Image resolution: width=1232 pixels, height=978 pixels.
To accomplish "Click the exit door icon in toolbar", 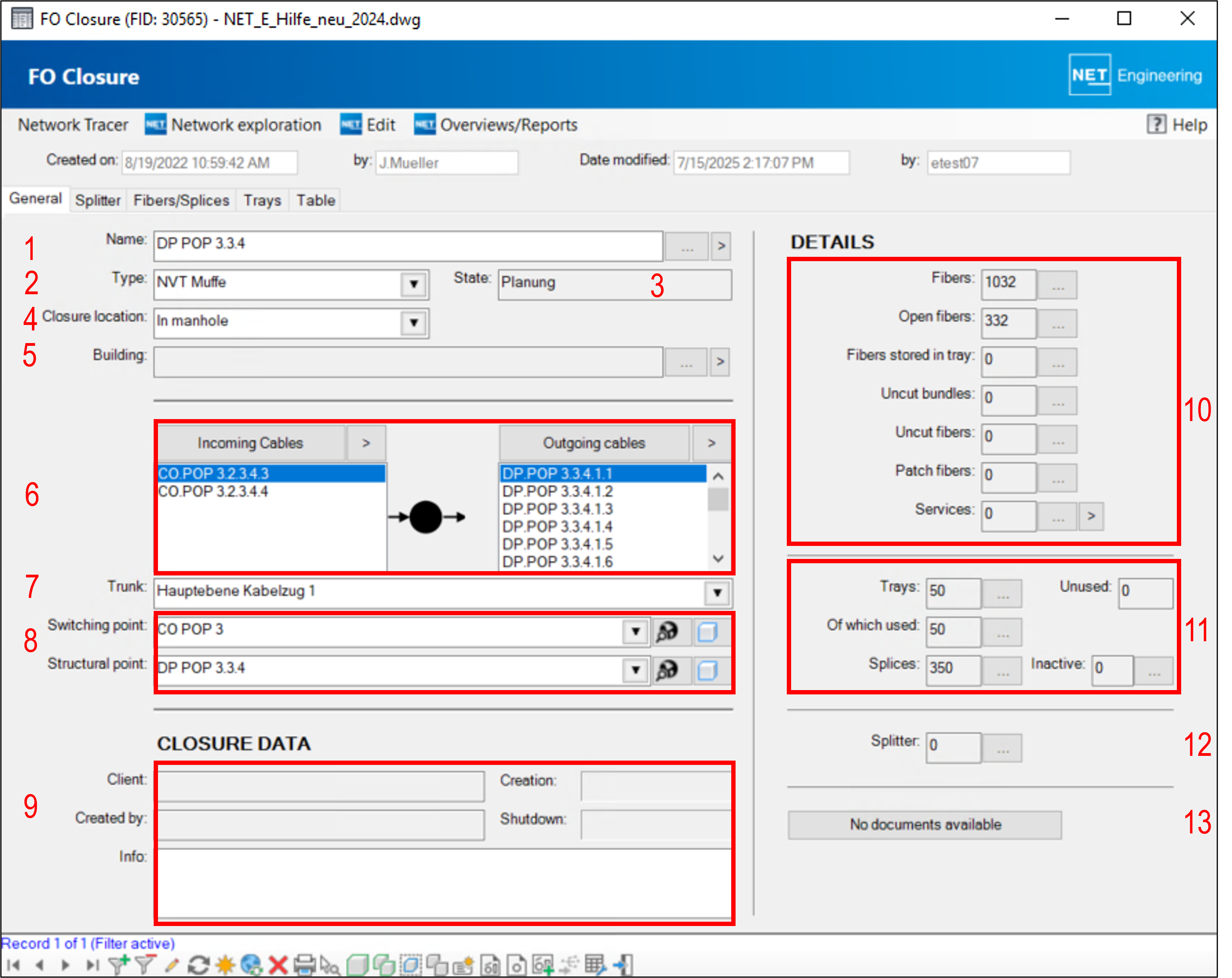I will [623, 965].
